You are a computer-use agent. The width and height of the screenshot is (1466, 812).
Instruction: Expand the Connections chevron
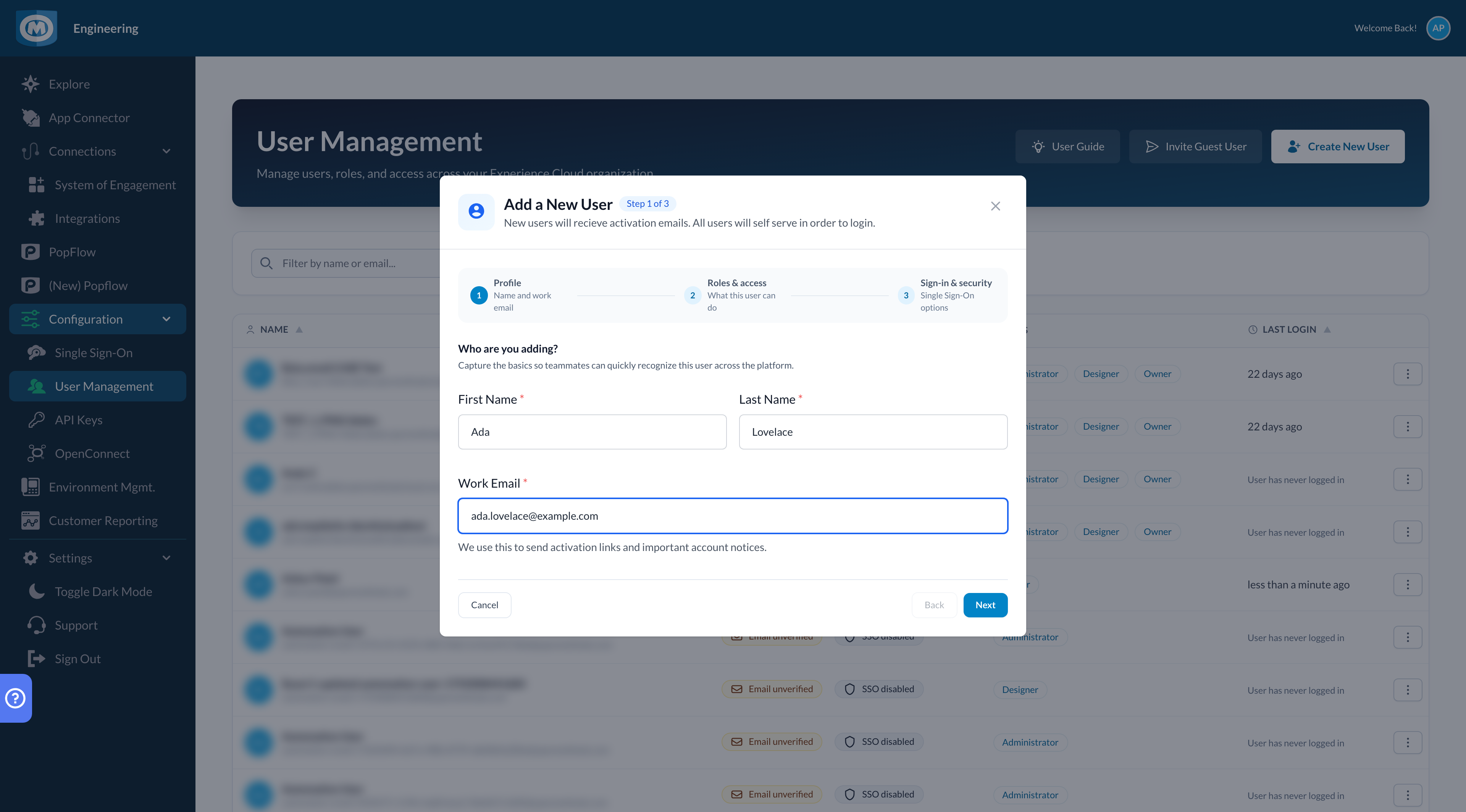(166, 151)
